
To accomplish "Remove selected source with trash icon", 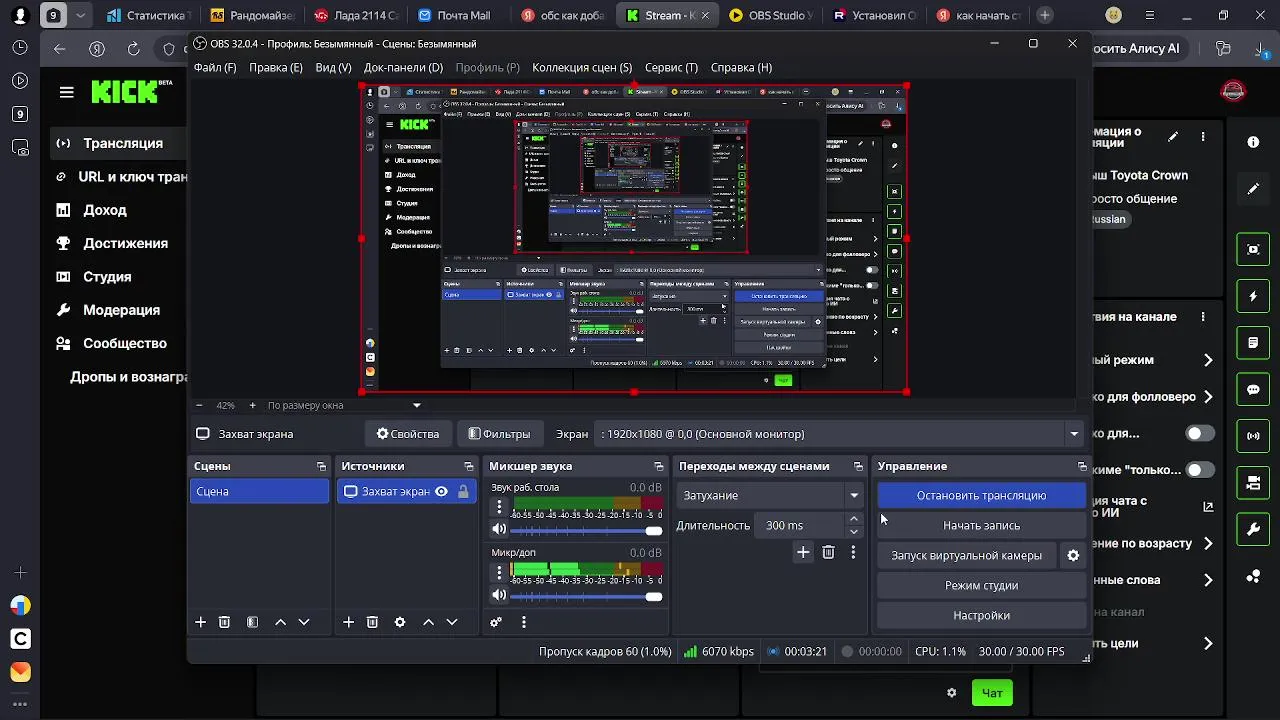I will [x=372, y=622].
